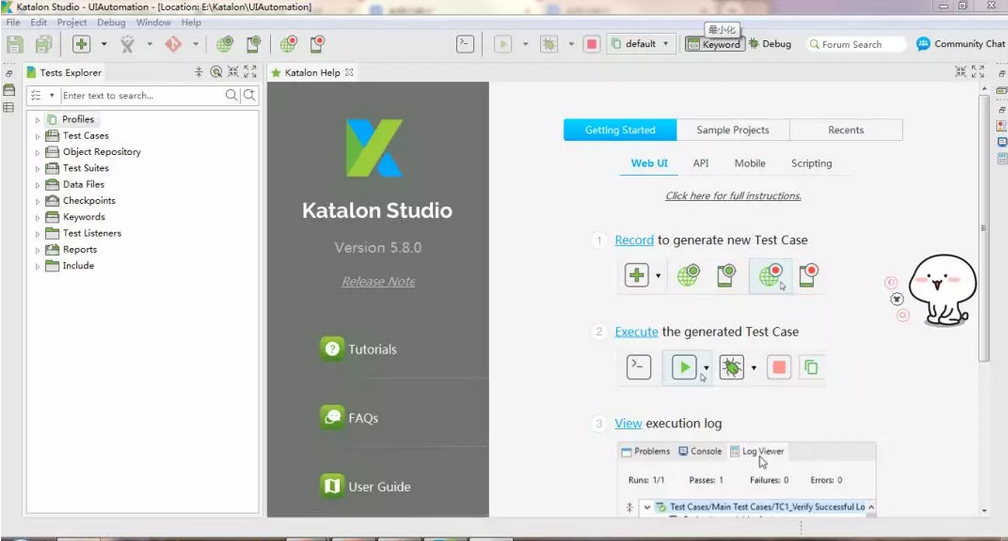Image resolution: width=1008 pixels, height=541 pixels.
Task: Click the orange Git icon in the toolbar
Action: point(173,44)
